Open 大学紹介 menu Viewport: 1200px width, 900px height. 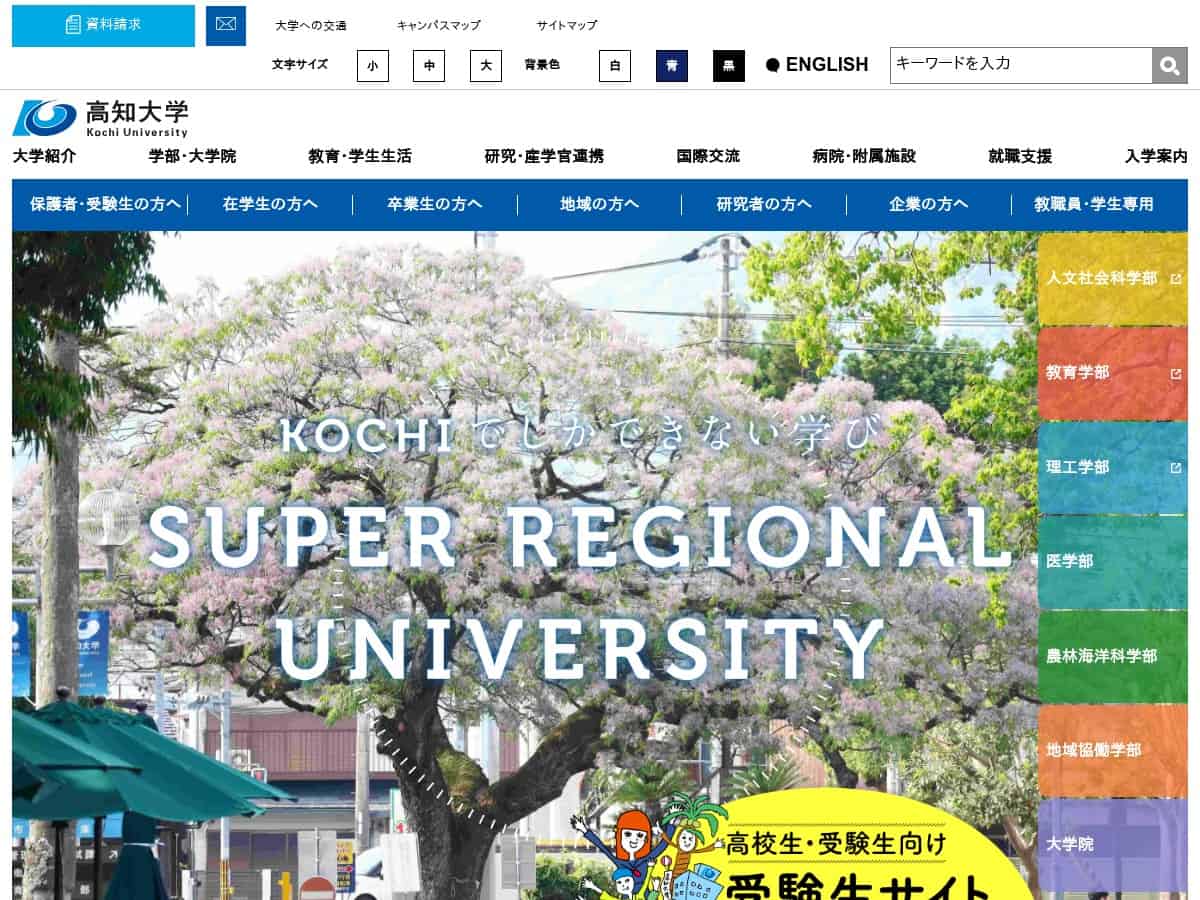click(44, 156)
